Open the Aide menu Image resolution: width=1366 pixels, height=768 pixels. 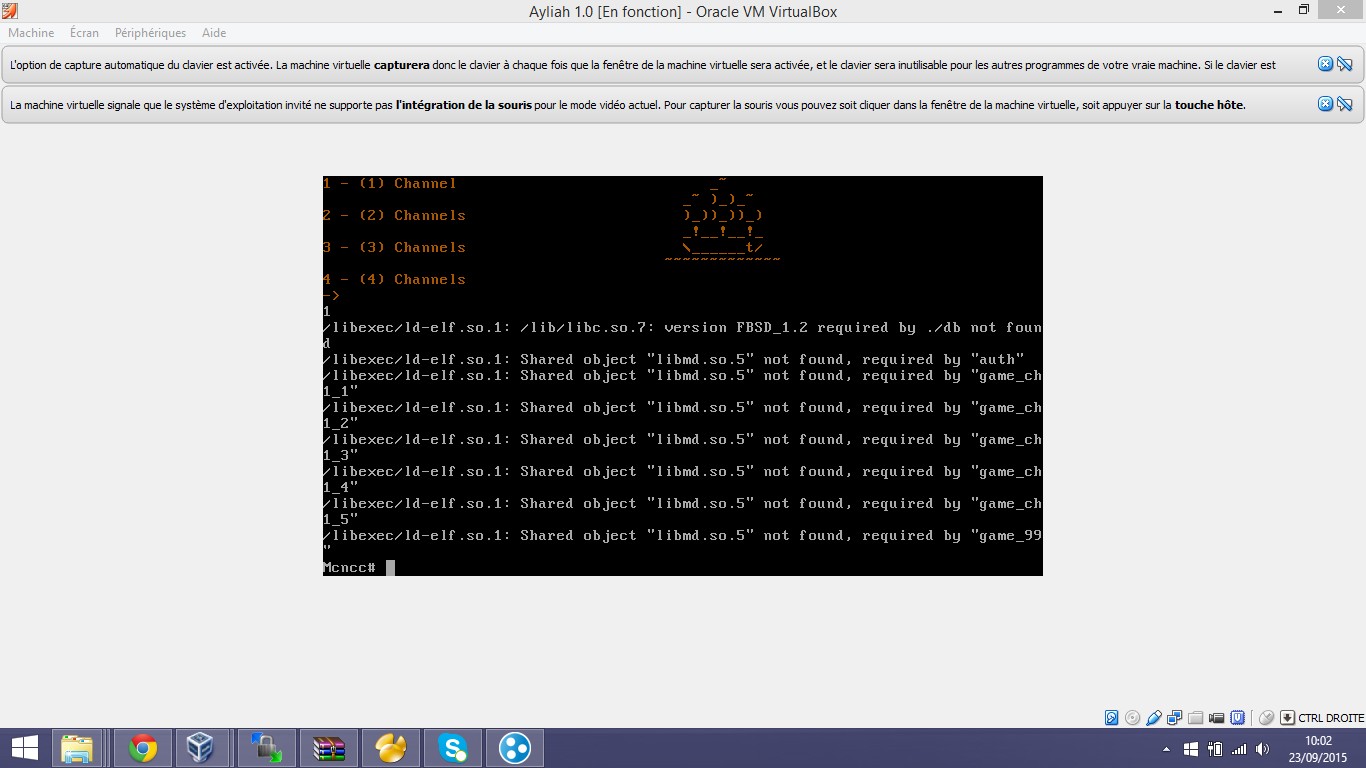(x=214, y=33)
